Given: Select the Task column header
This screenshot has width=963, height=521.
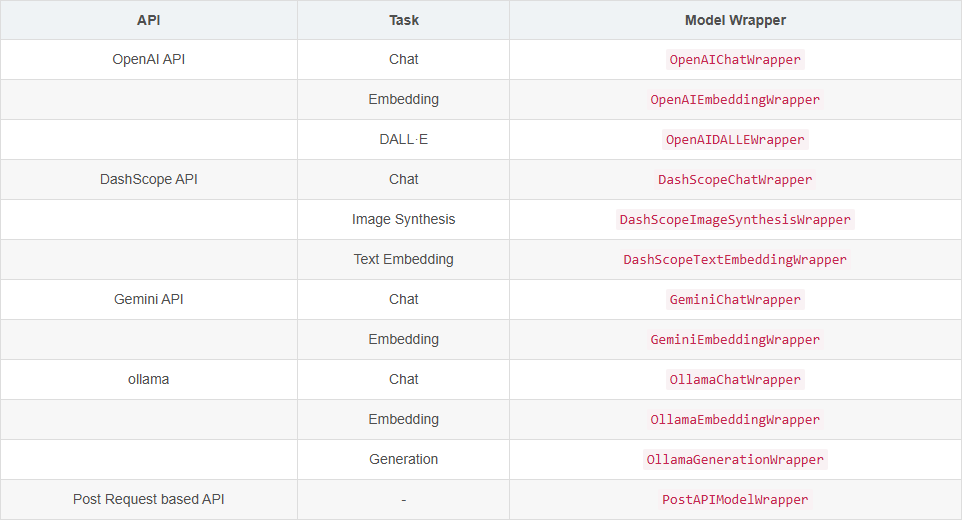Looking at the screenshot, I should pyautogui.click(x=404, y=20).
